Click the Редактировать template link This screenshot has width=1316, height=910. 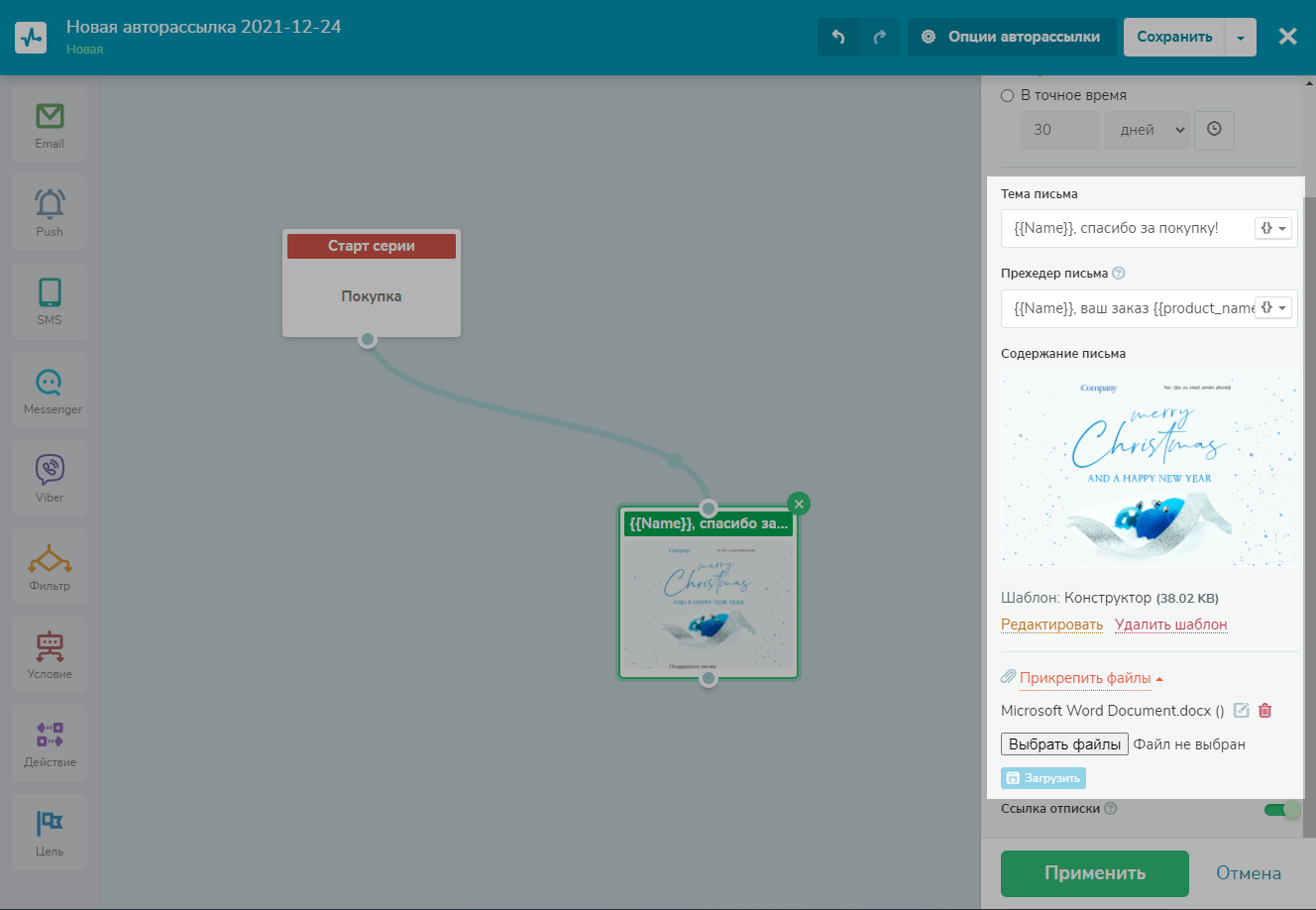pyautogui.click(x=1051, y=625)
